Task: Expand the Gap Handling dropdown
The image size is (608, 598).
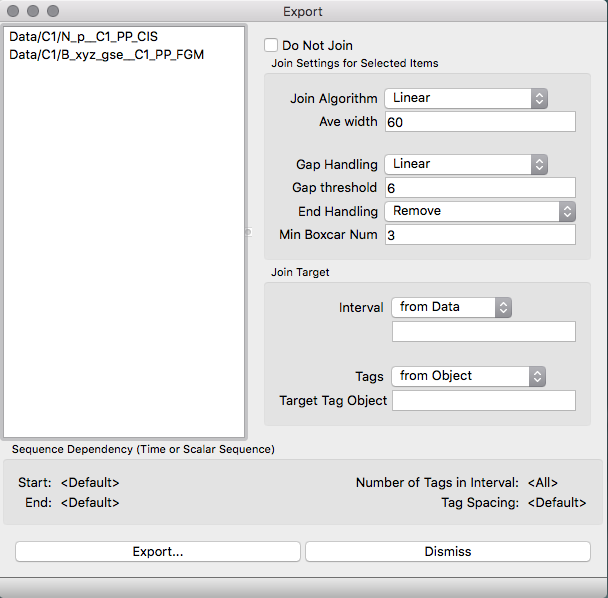Action: pyautogui.click(x=467, y=164)
